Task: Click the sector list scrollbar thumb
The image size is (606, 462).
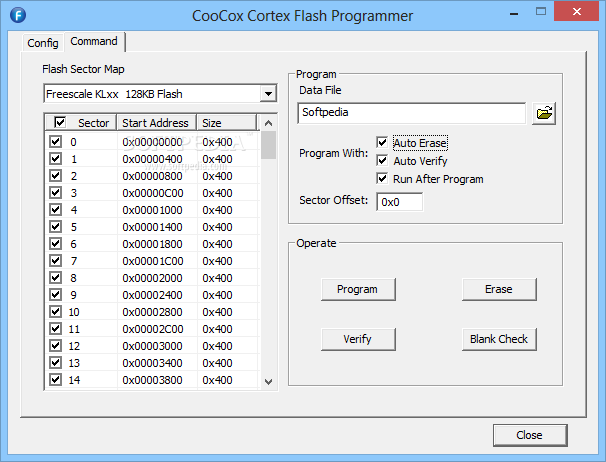Action: pos(269,145)
